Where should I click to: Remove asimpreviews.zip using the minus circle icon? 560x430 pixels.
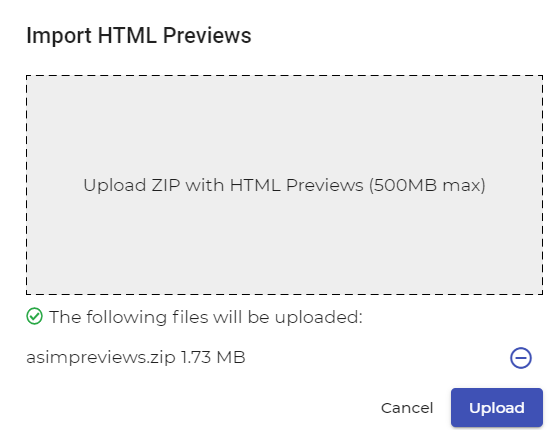(521, 358)
